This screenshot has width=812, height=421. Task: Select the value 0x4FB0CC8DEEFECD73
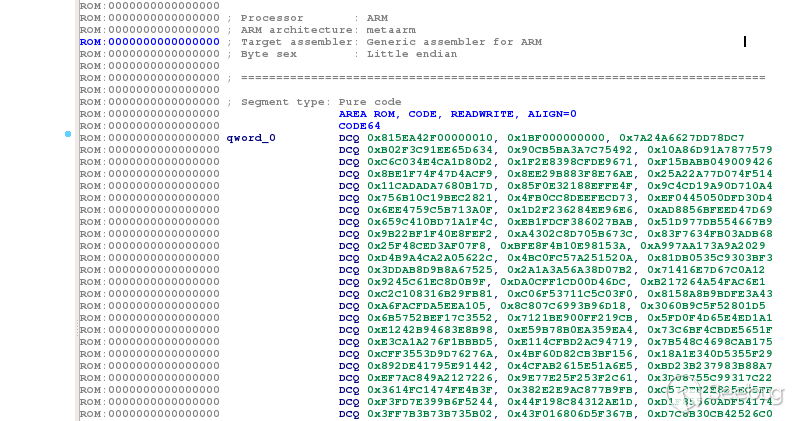point(570,198)
